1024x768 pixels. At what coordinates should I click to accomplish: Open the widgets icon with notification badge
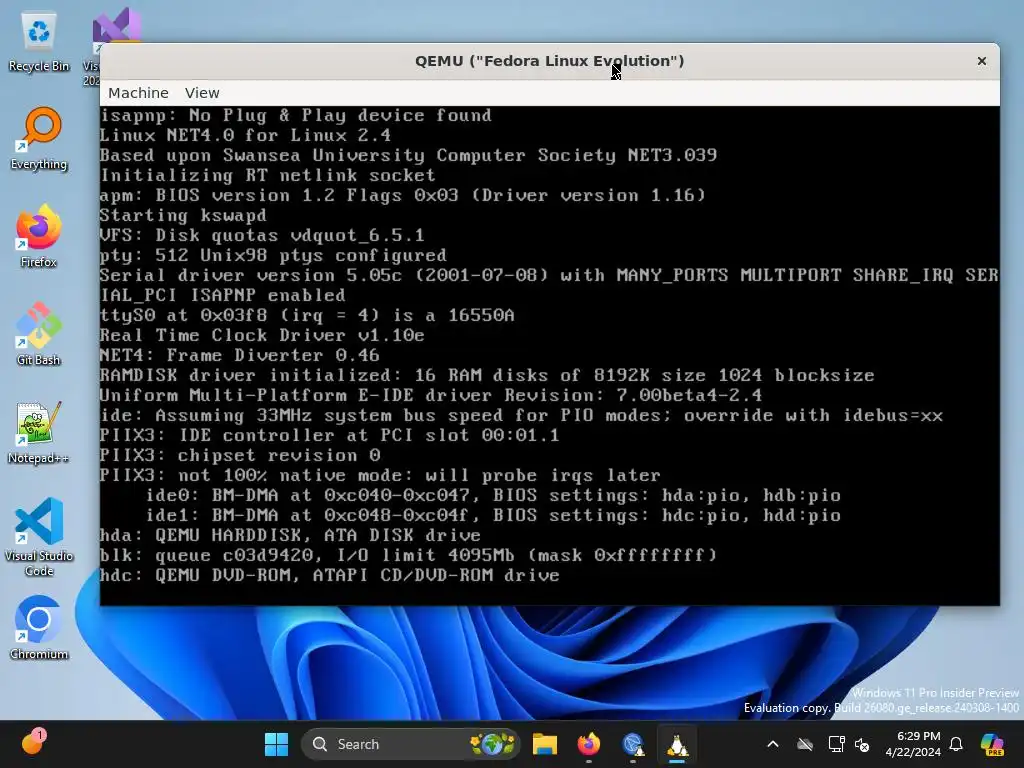[33, 743]
